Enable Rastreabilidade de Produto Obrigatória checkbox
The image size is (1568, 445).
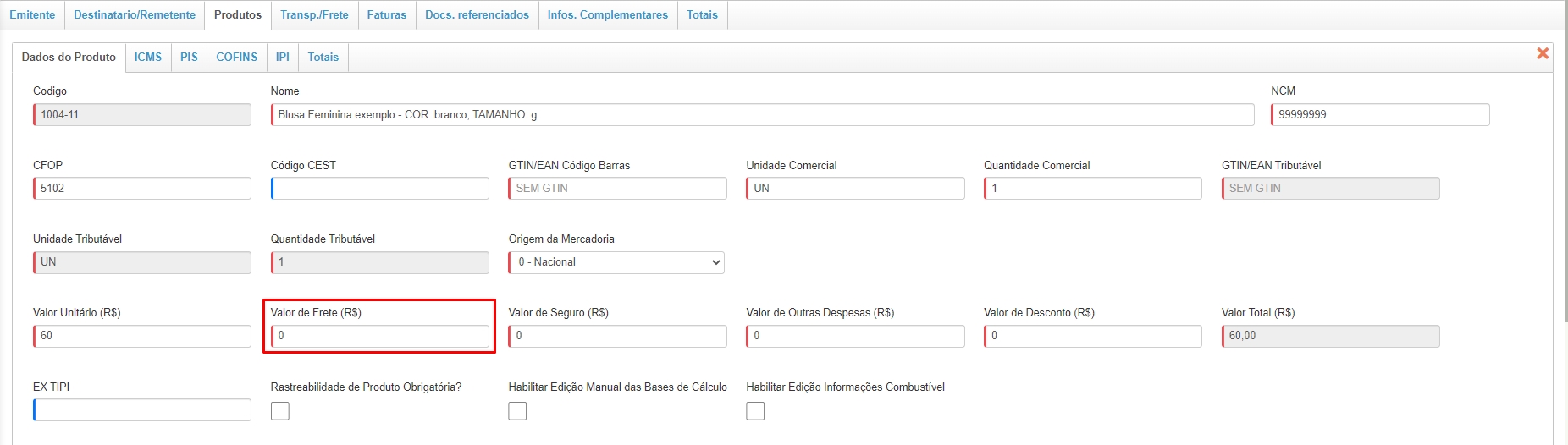(280, 410)
